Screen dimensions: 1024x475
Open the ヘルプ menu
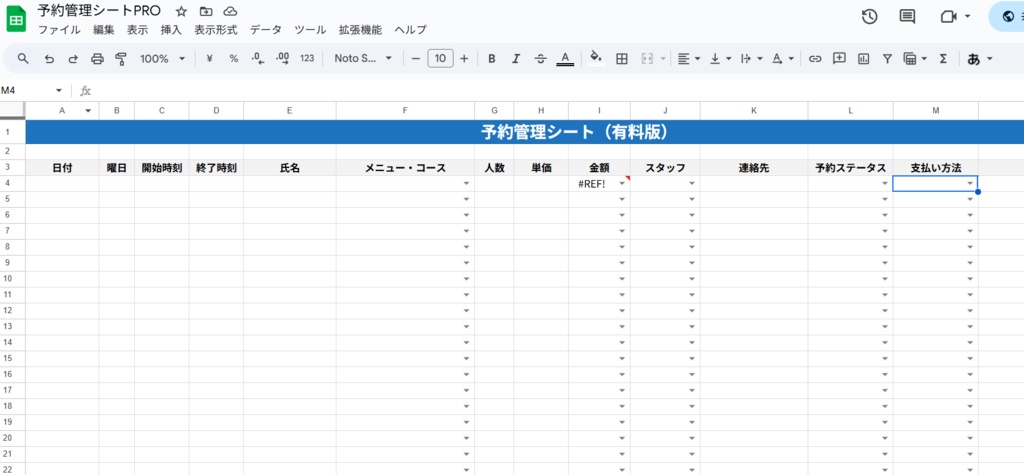pyautogui.click(x=410, y=29)
